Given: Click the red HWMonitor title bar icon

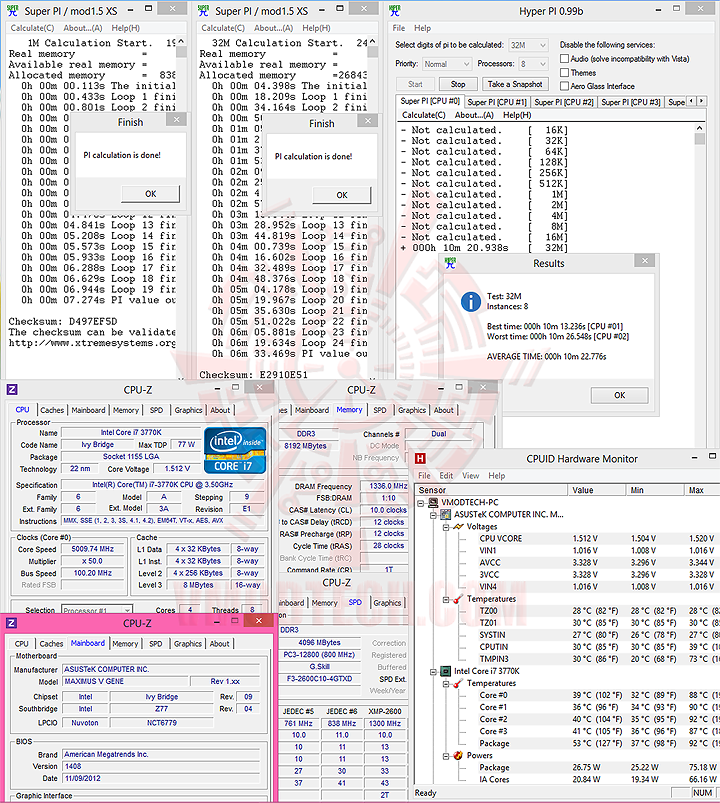Looking at the screenshot, I should (420, 458).
